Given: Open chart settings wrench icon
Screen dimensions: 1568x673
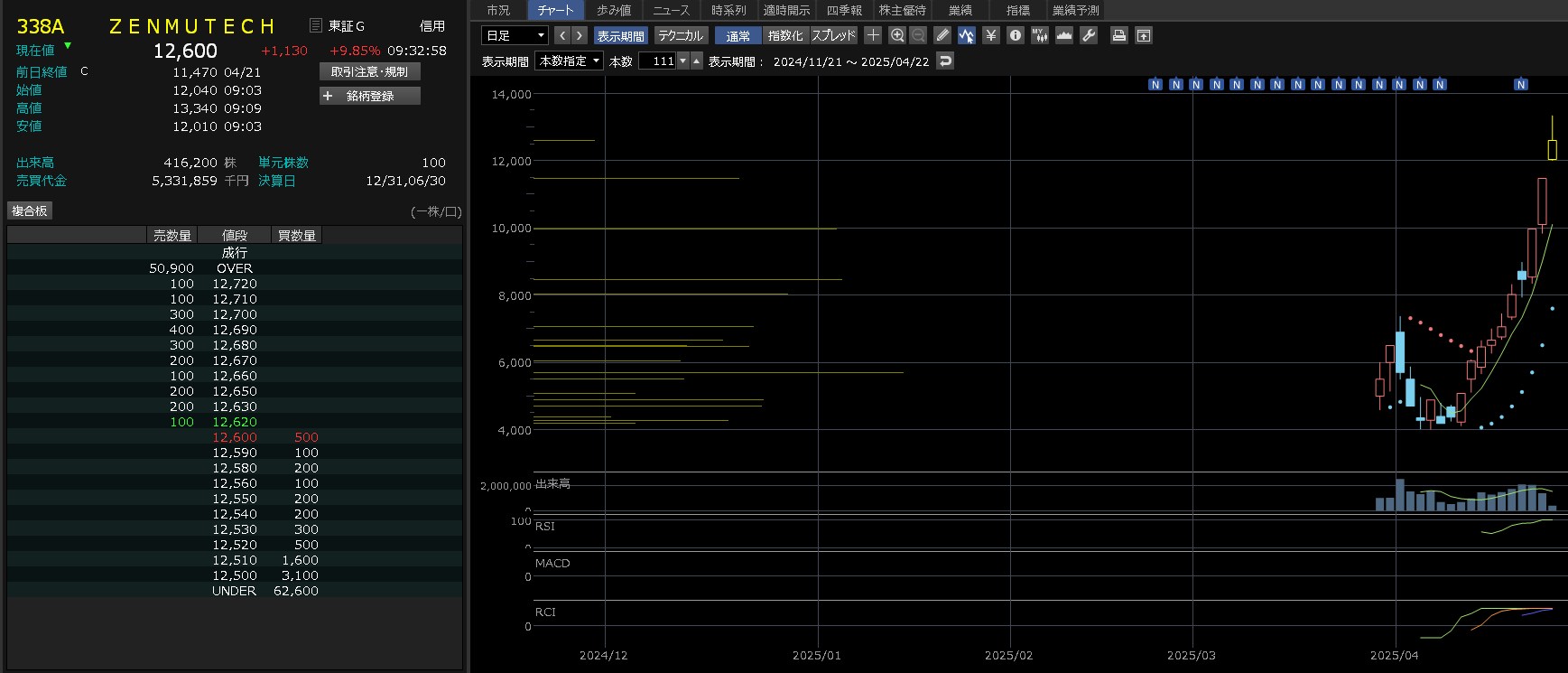Looking at the screenshot, I should (x=1089, y=35).
